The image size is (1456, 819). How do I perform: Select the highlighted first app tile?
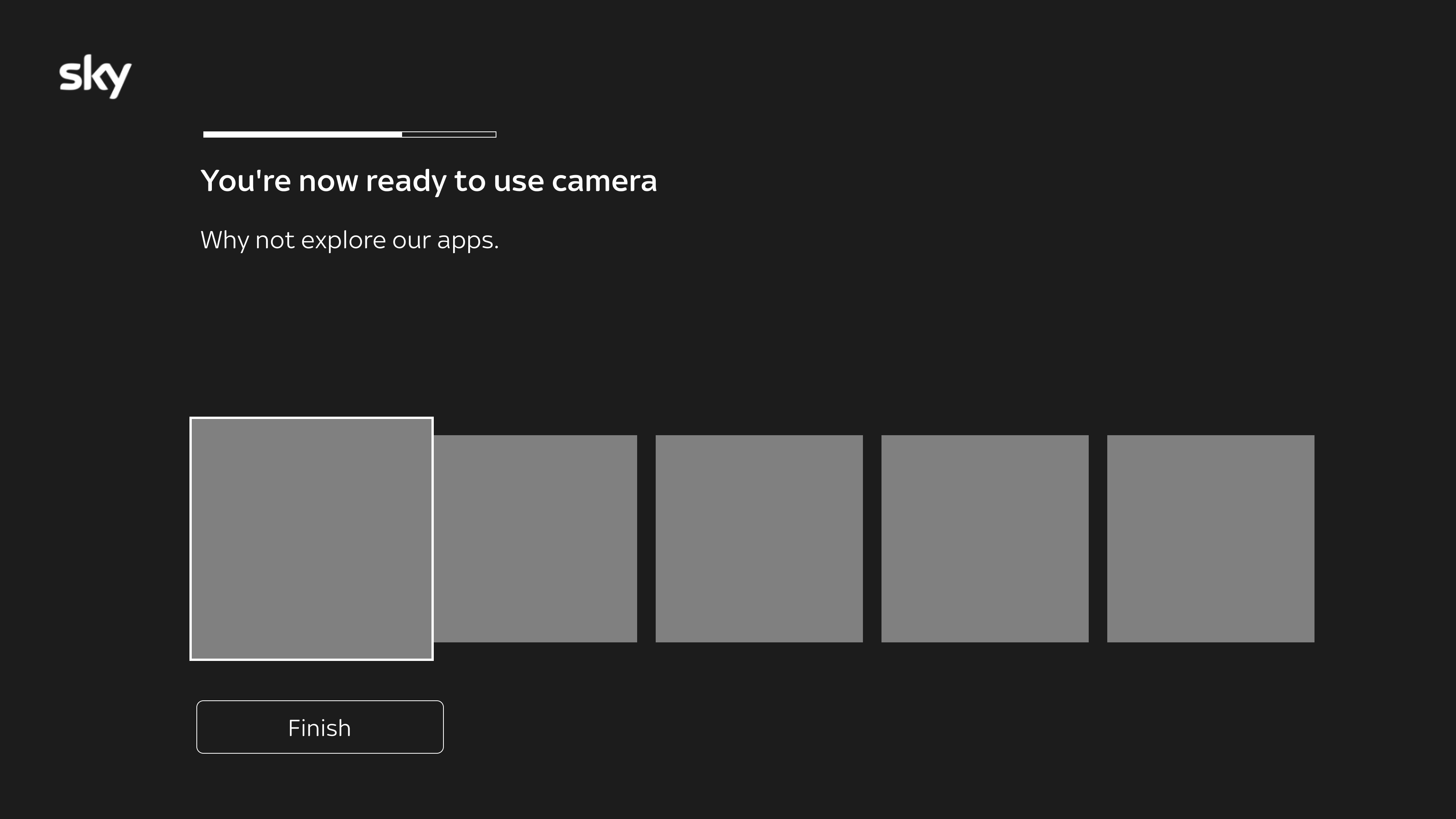(x=312, y=539)
